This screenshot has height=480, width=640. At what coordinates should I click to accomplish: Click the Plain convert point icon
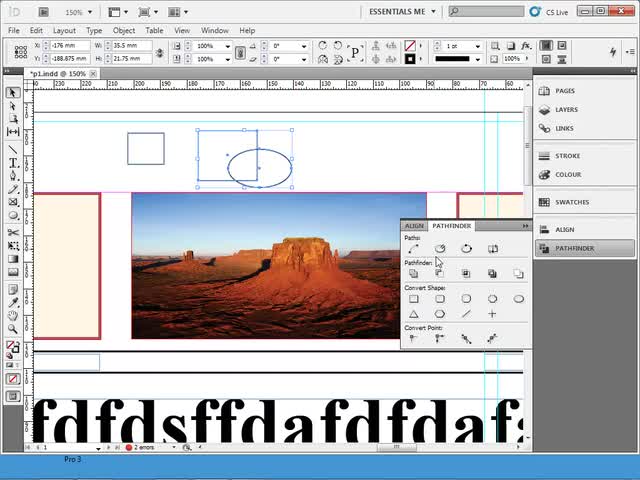pyautogui.click(x=413, y=338)
